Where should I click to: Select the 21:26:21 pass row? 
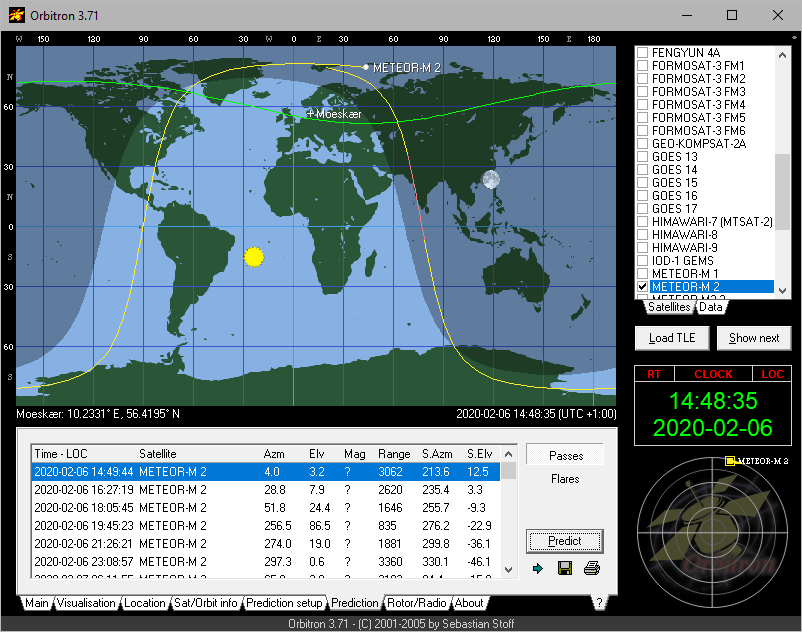[x=266, y=544]
